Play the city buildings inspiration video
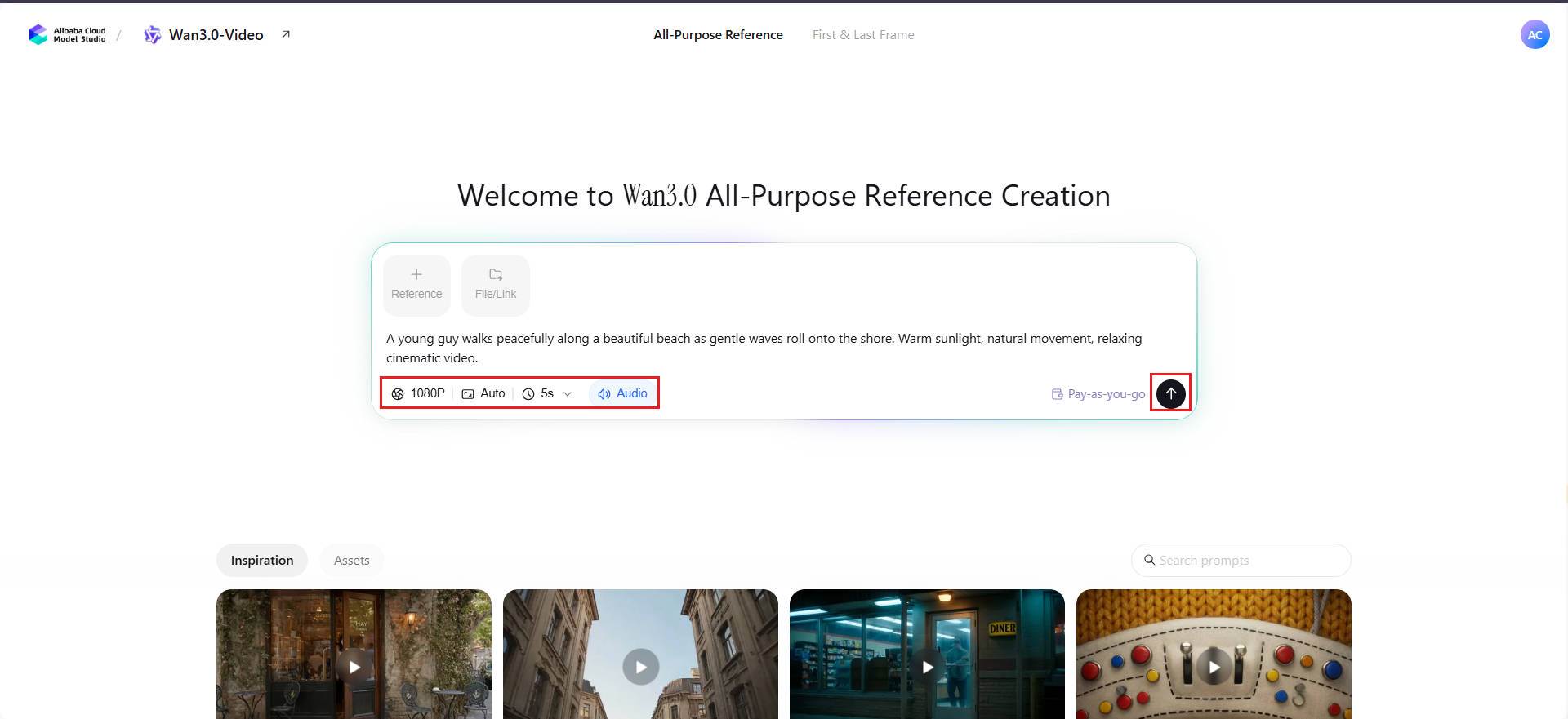The height and width of the screenshot is (719, 1568). click(x=640, y=667)
